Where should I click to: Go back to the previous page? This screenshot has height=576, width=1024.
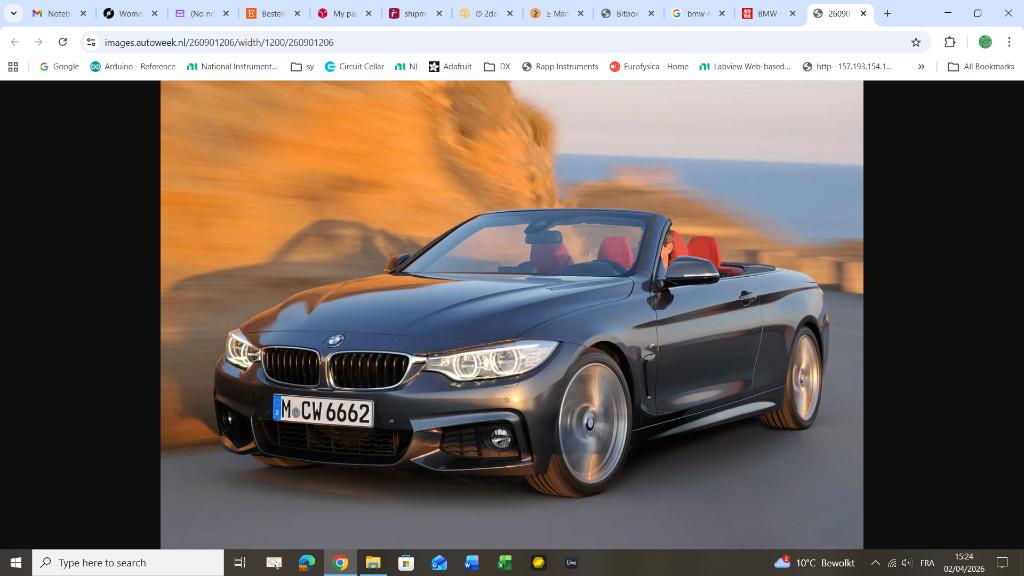tap(14, 43)
